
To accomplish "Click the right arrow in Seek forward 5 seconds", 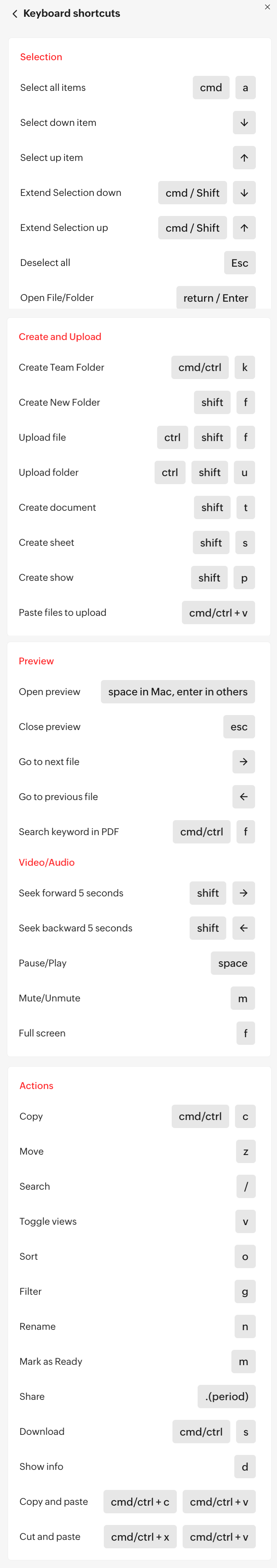I will pos(243,893).
